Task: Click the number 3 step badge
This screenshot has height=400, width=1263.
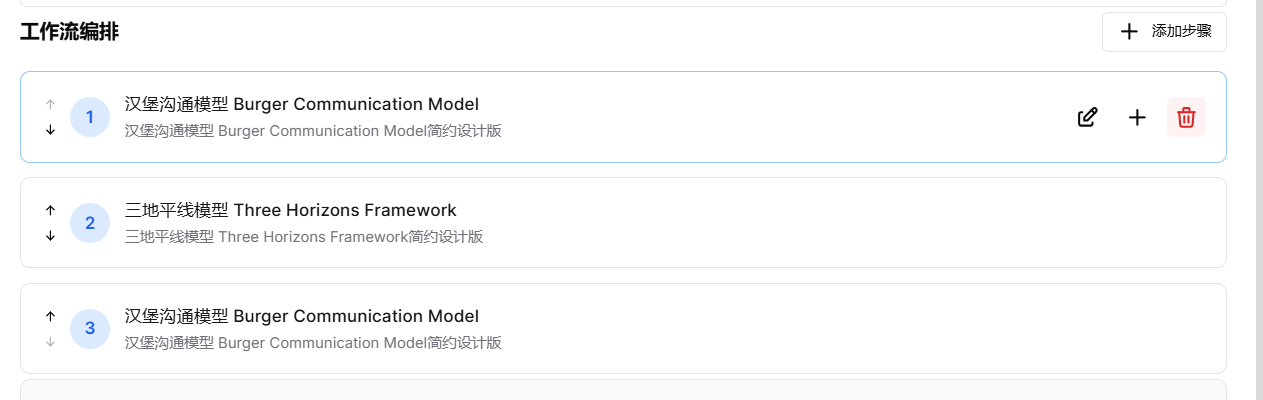Action: pyautogui.click(x=90, y=329)
